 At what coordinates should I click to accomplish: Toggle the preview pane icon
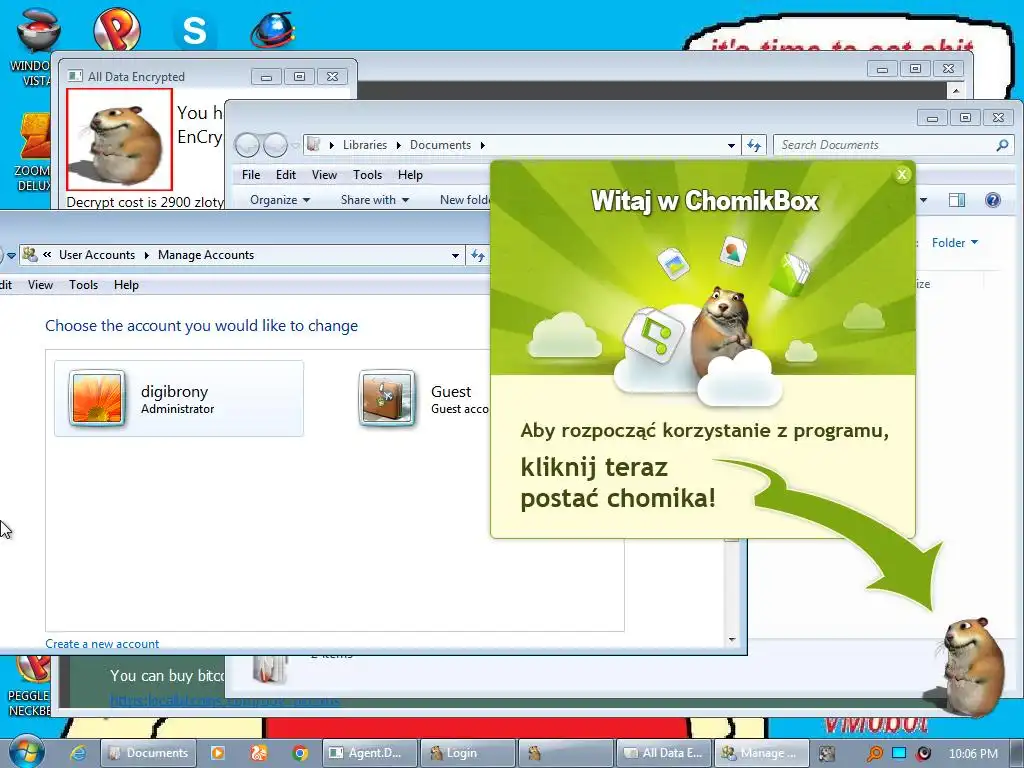pyautogui.click(x=957, y=200)
